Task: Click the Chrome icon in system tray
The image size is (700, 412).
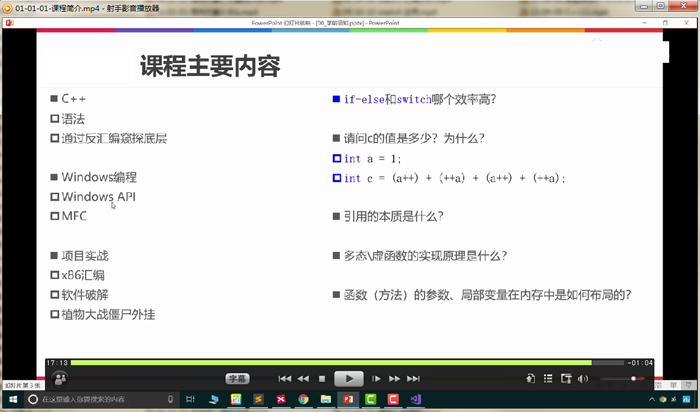Action: (663, 399)
